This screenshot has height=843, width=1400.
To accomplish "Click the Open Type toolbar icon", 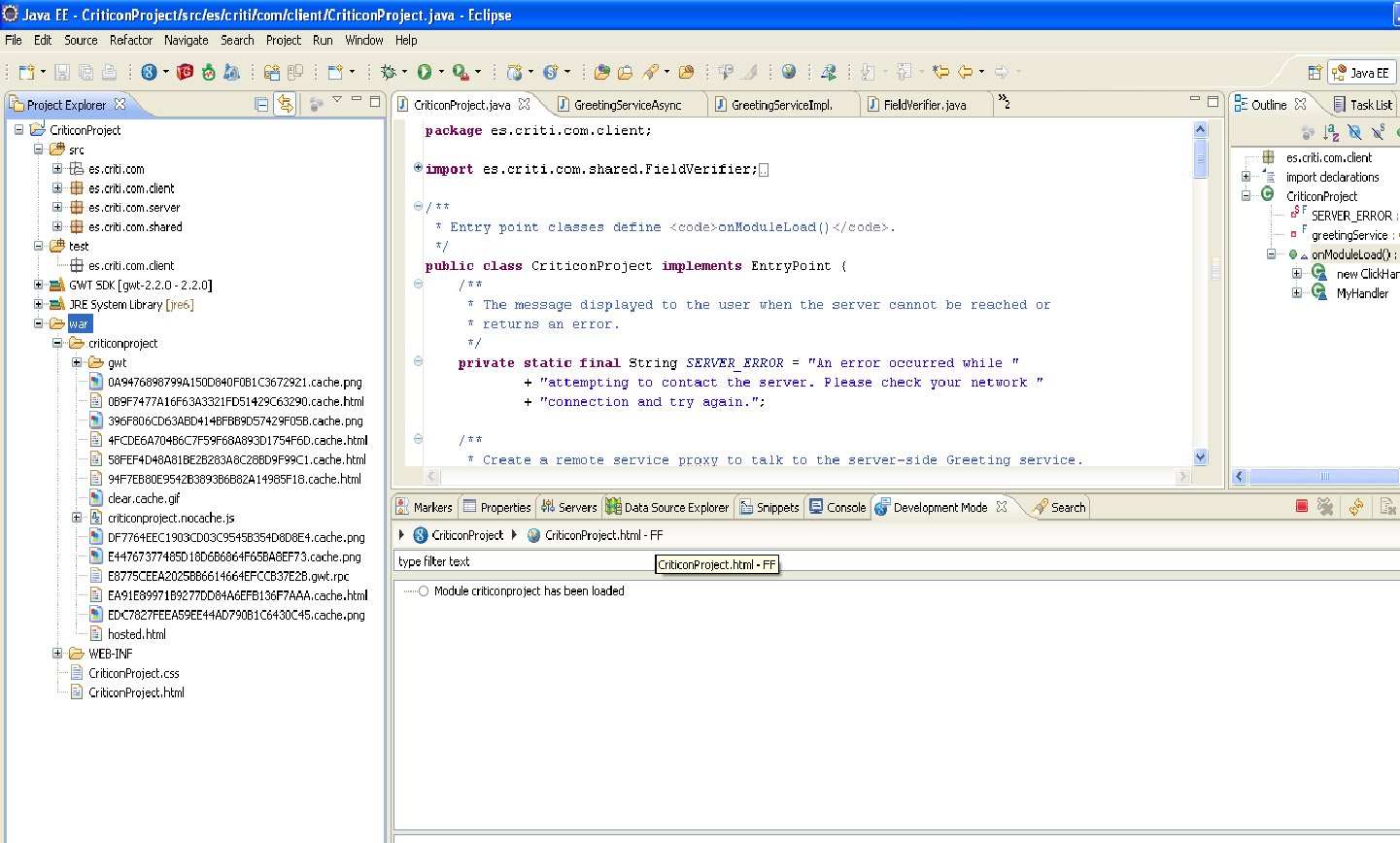I will pyautogui.click(x=602, y=72).
